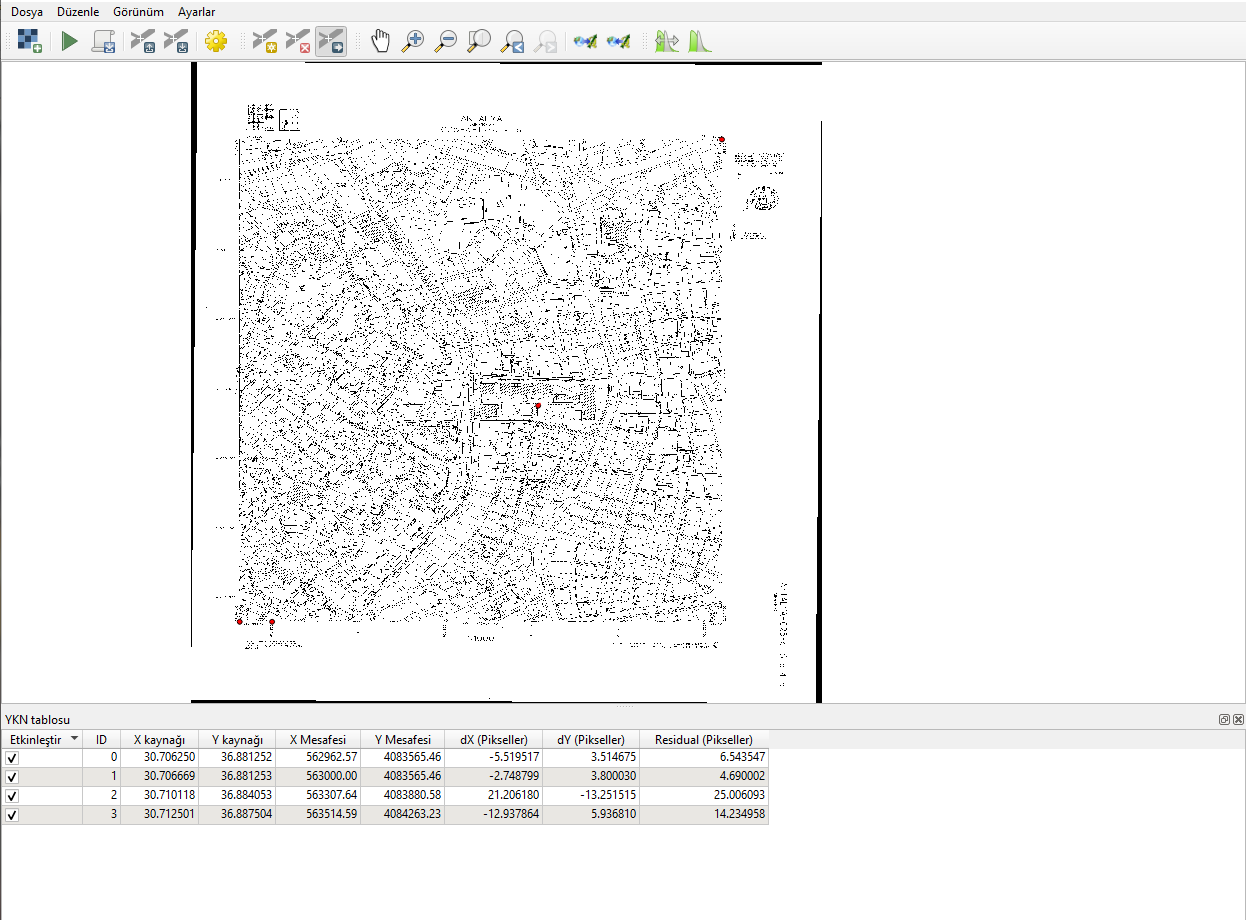This screenshot has height=920, width=1246.
Task: Apply Full Histogram Stretch
Action: pyautogui.click(x=666, y=41)
